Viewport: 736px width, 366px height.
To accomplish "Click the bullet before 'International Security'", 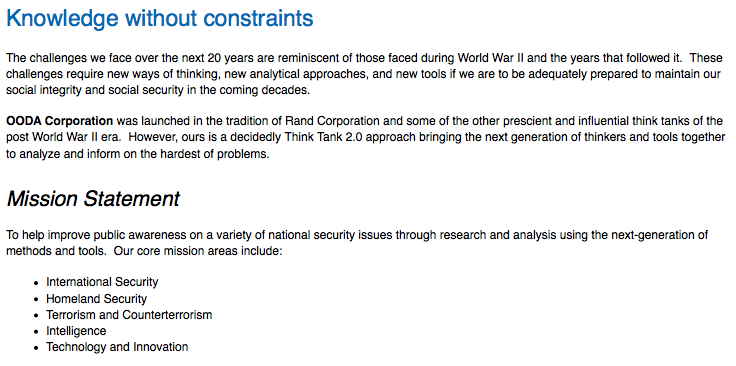I will pos(36,283).
